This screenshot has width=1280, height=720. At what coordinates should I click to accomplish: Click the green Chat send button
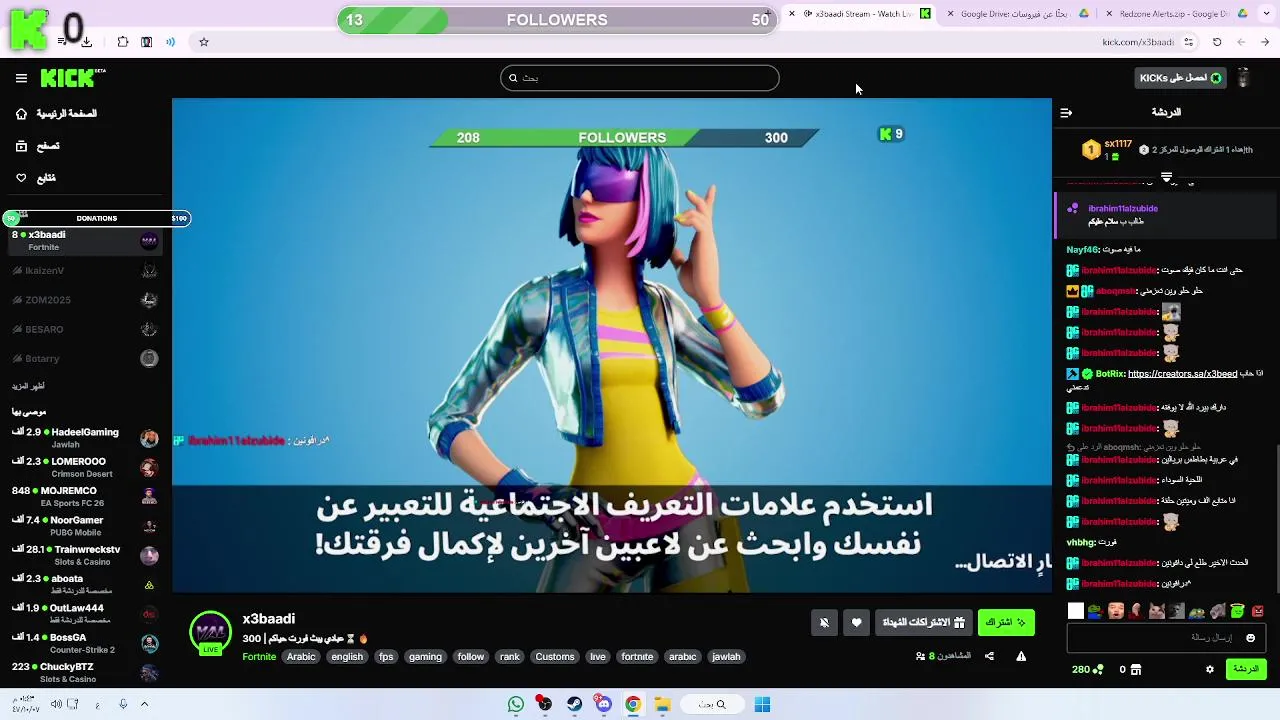click(x=1246, y=669)
